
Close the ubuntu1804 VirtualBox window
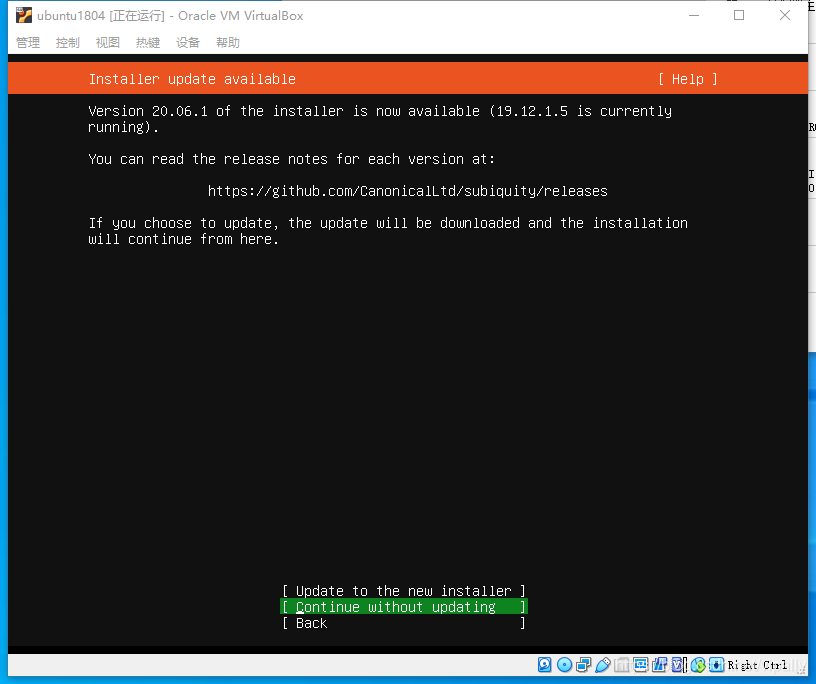point(785,16)
